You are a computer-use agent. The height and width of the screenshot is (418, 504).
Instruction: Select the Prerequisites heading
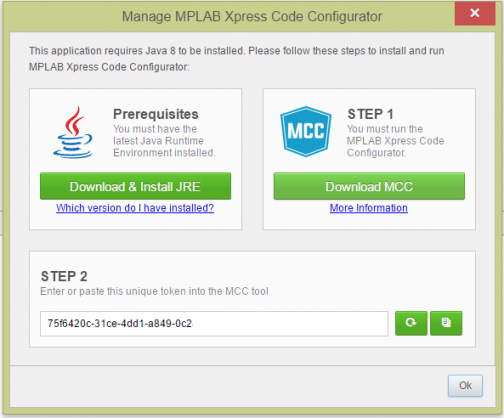(x=156, y=114)
